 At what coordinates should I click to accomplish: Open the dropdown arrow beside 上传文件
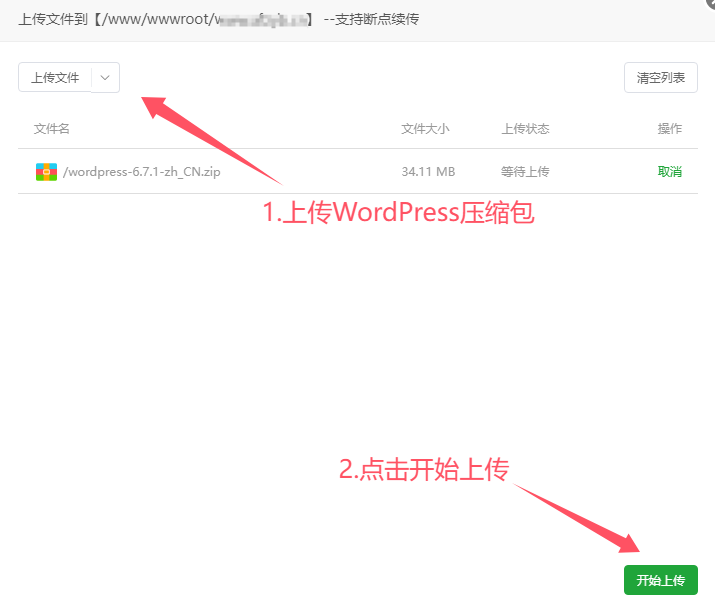click(x=105, y=78)
